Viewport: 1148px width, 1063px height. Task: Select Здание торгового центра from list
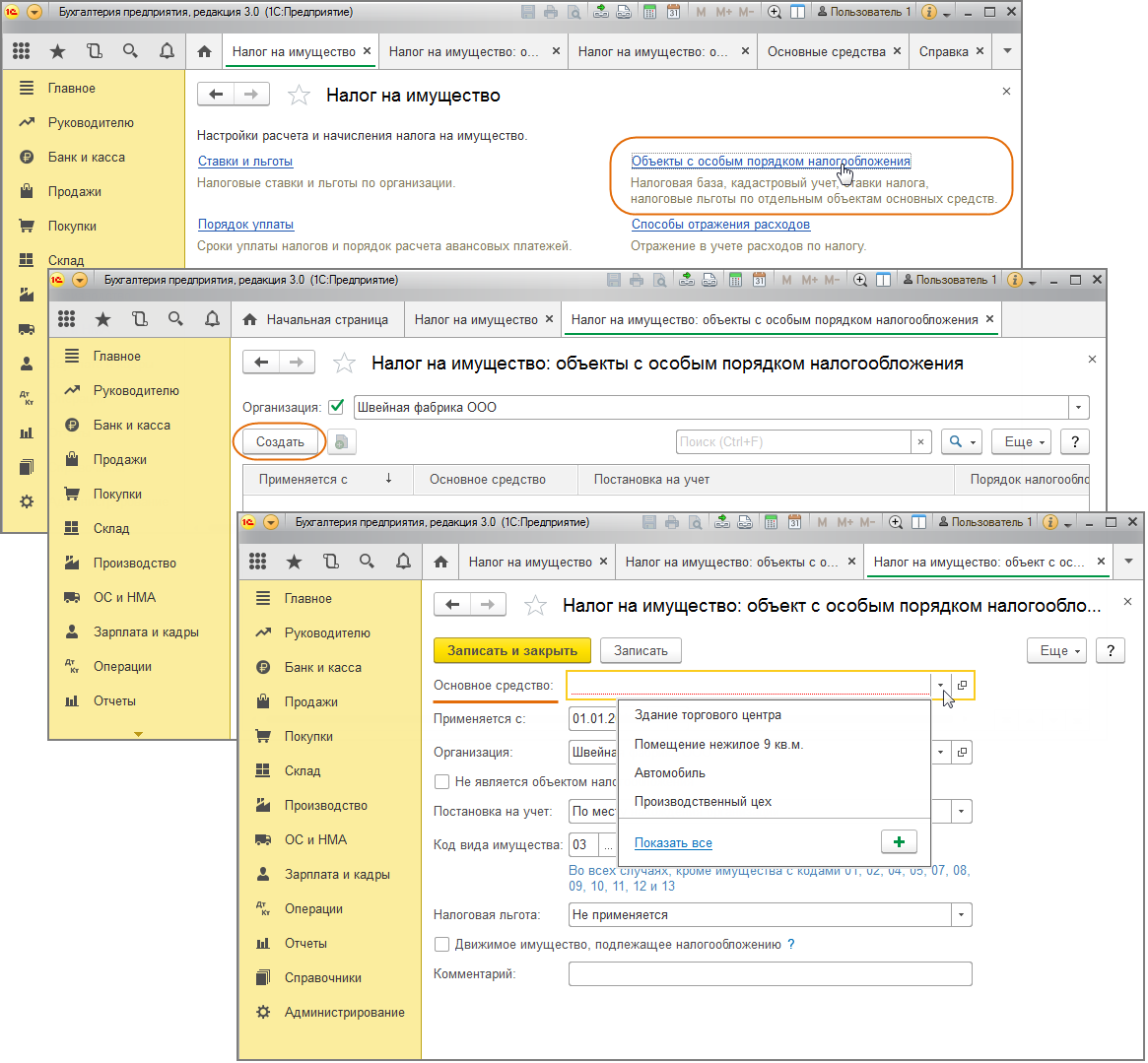coord(708,714)
